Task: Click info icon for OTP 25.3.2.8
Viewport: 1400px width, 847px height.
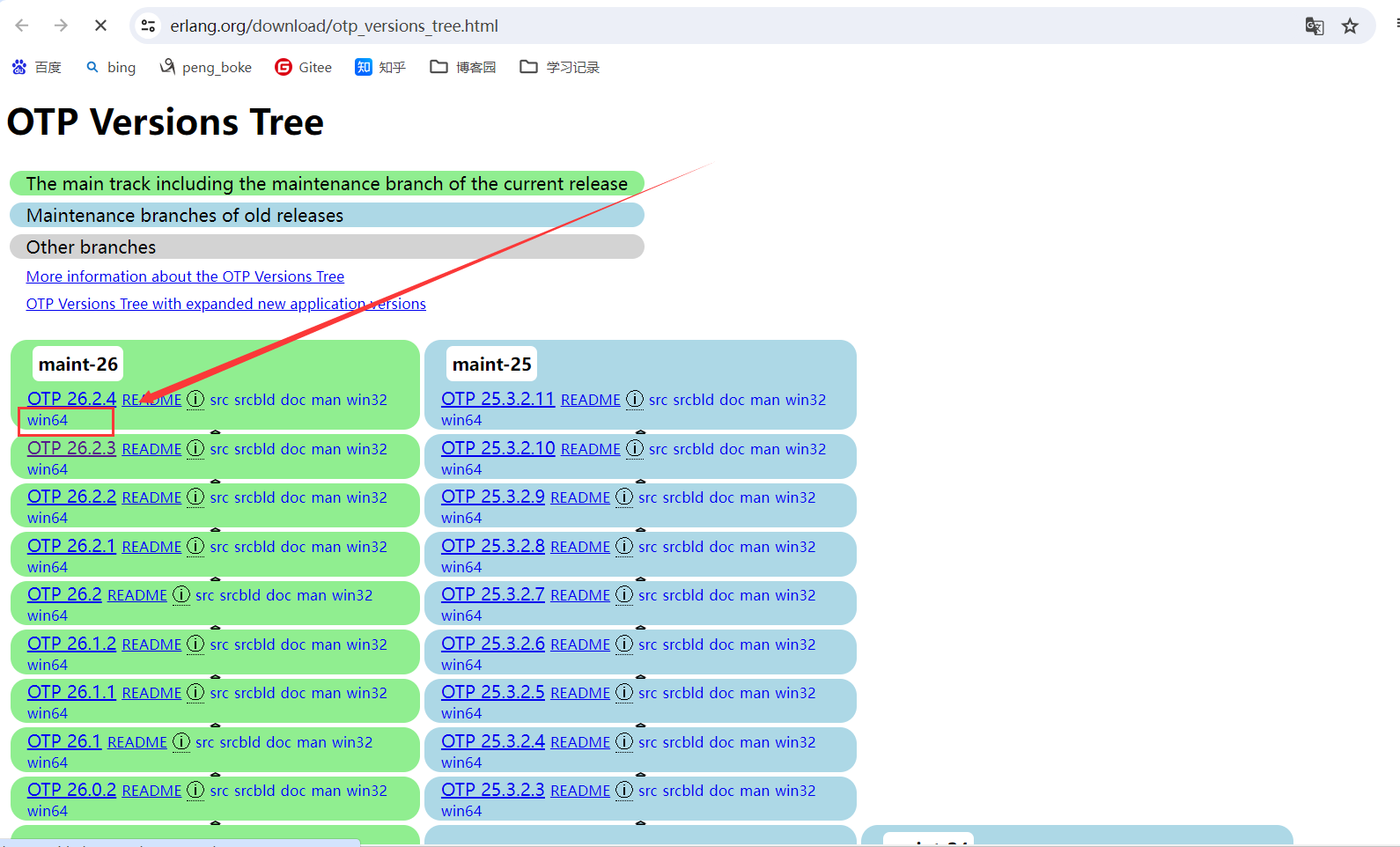Action: [x=624, y=546]
